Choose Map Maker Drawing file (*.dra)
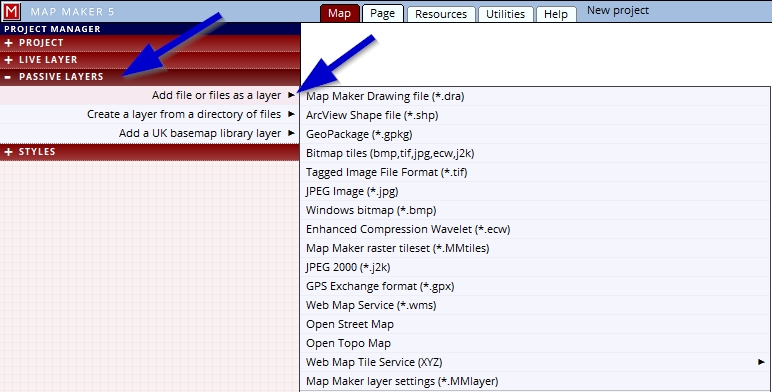The height and width of the screenshot is (392, 772). click(x=535, y=96)
